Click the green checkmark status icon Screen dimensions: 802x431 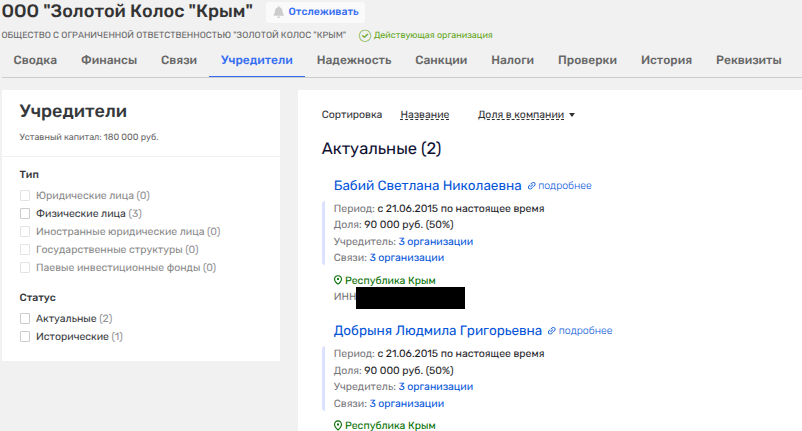coord(365,35)
